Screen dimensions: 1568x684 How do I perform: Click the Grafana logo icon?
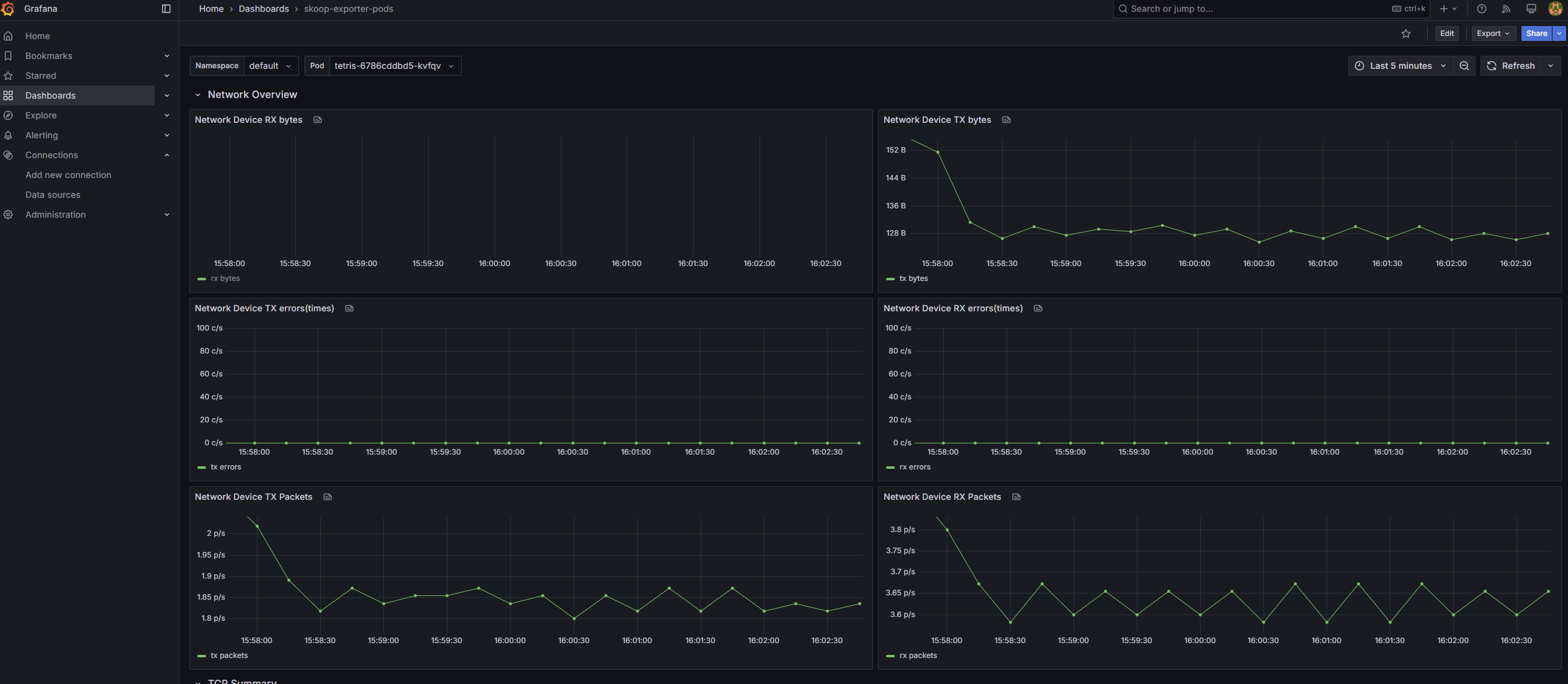[x=8, y=9]
